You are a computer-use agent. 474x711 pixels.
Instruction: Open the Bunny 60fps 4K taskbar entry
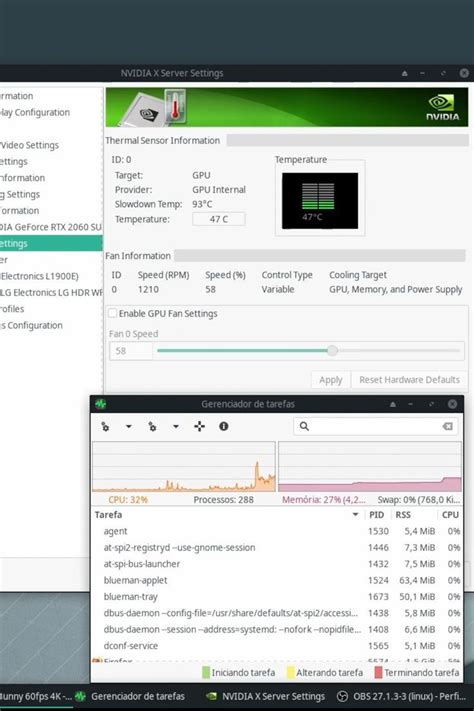[35, 696]
